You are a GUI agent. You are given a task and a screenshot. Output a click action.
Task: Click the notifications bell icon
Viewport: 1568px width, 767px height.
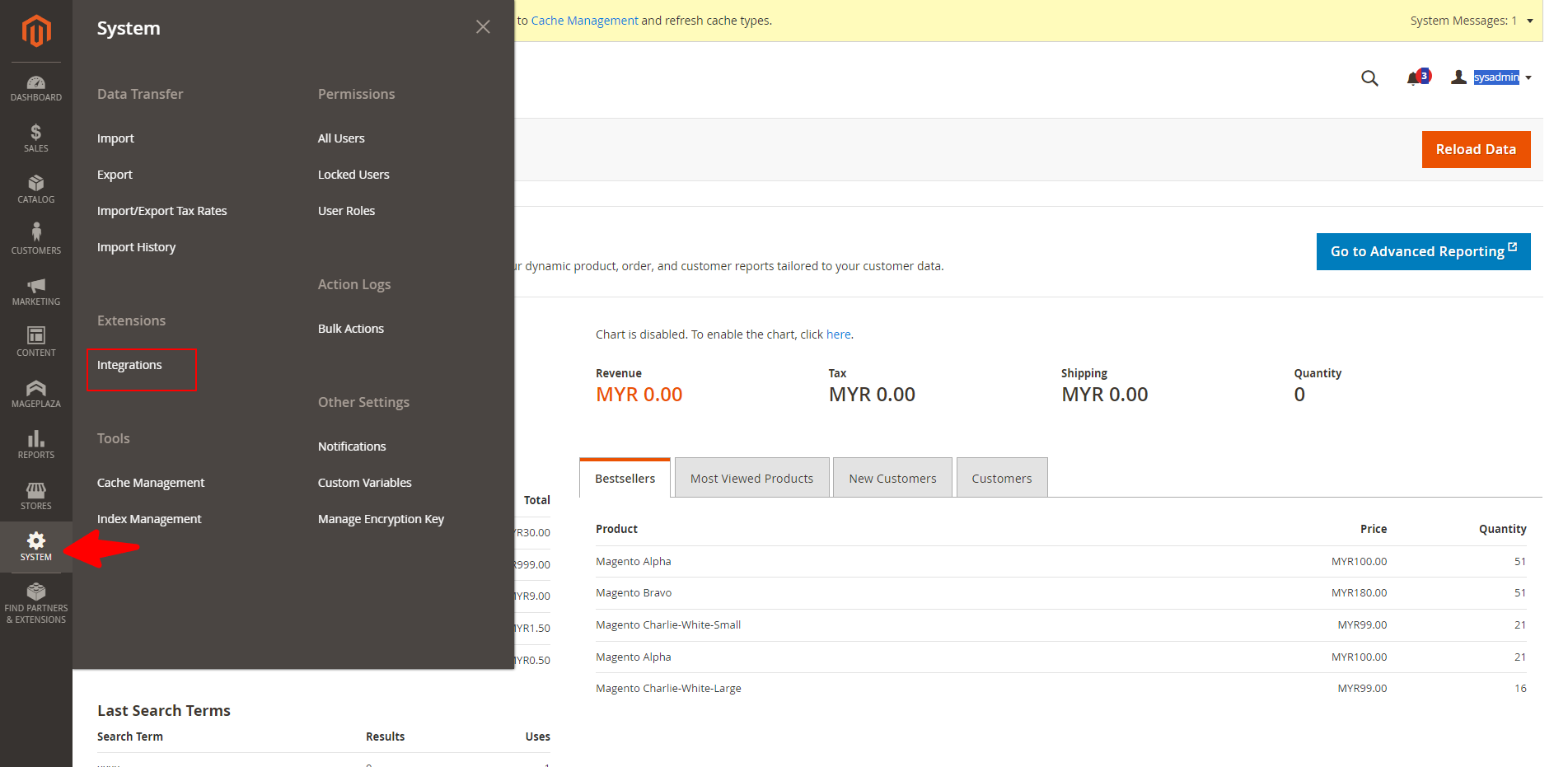click(1416, 77)
